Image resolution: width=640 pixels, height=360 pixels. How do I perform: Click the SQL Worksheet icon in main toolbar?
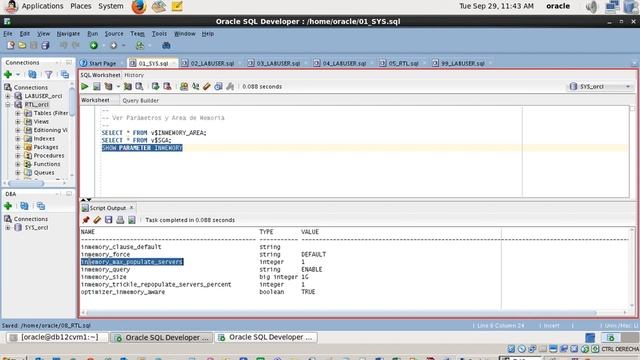pyautogui.click(x=140, y=45)
